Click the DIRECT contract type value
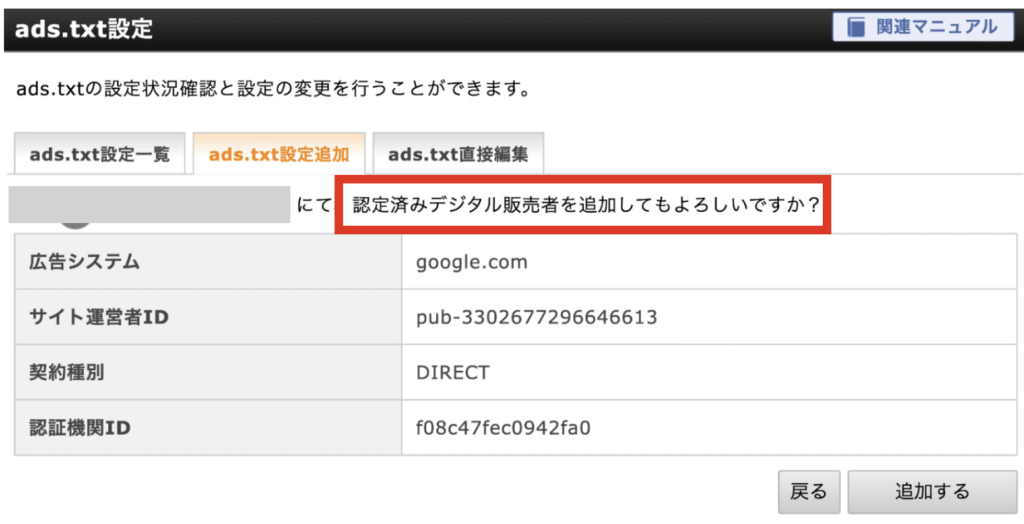1024x524 pixels. click(453, 372)
